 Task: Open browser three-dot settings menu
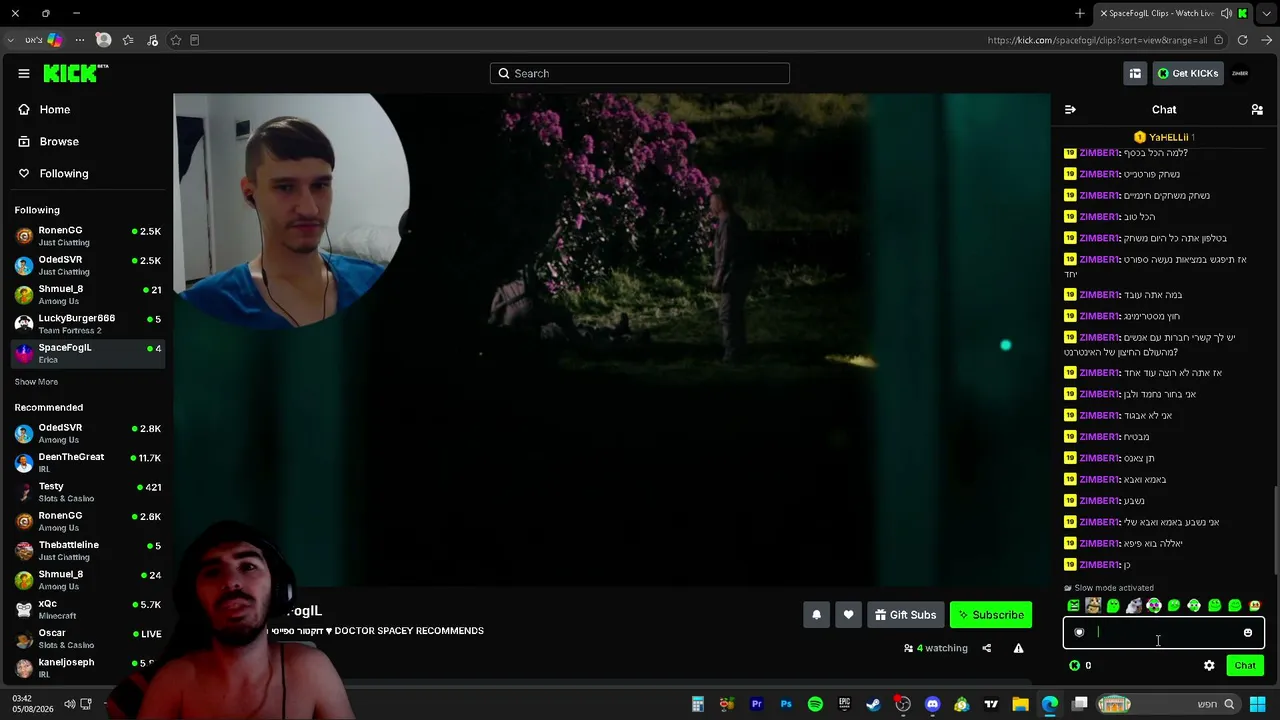point(80,40)
